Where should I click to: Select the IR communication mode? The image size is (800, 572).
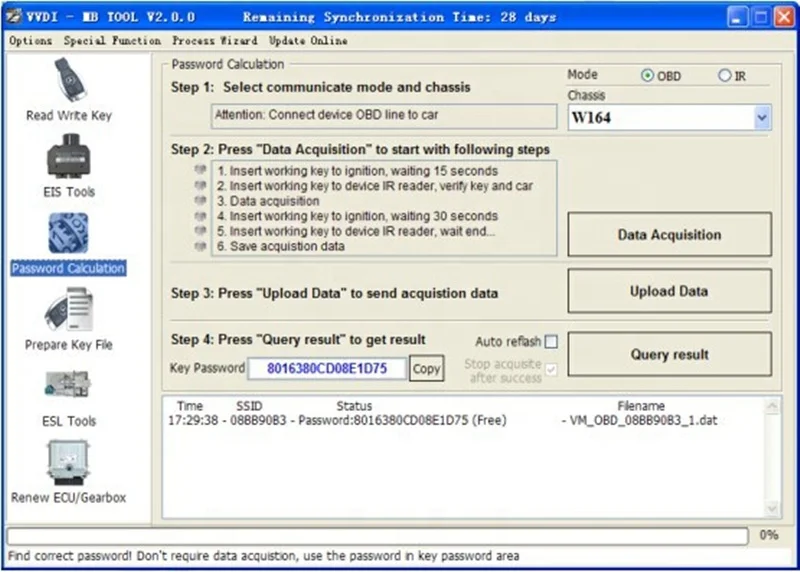pyautogui.click(x=725, y=76)
